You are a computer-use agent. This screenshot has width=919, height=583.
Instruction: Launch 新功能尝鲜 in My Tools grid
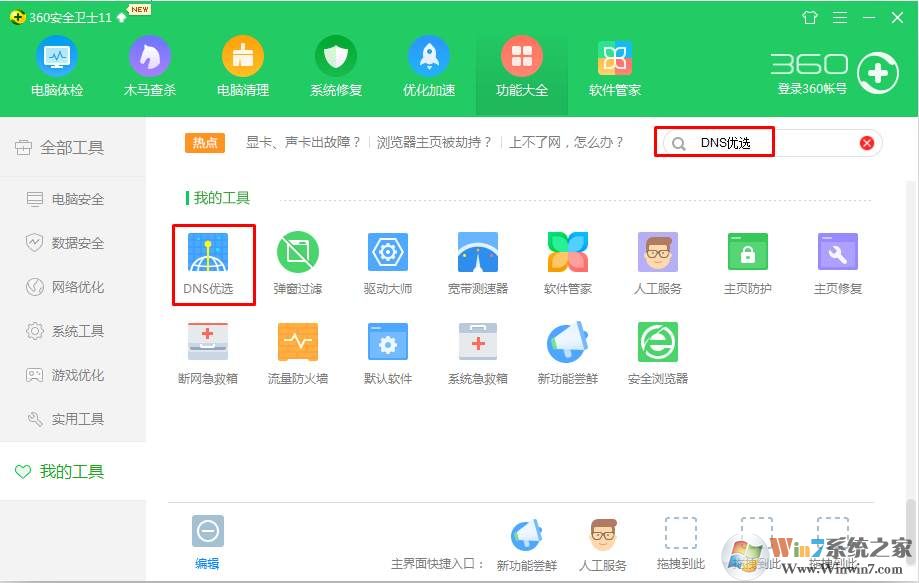(567, 353)
